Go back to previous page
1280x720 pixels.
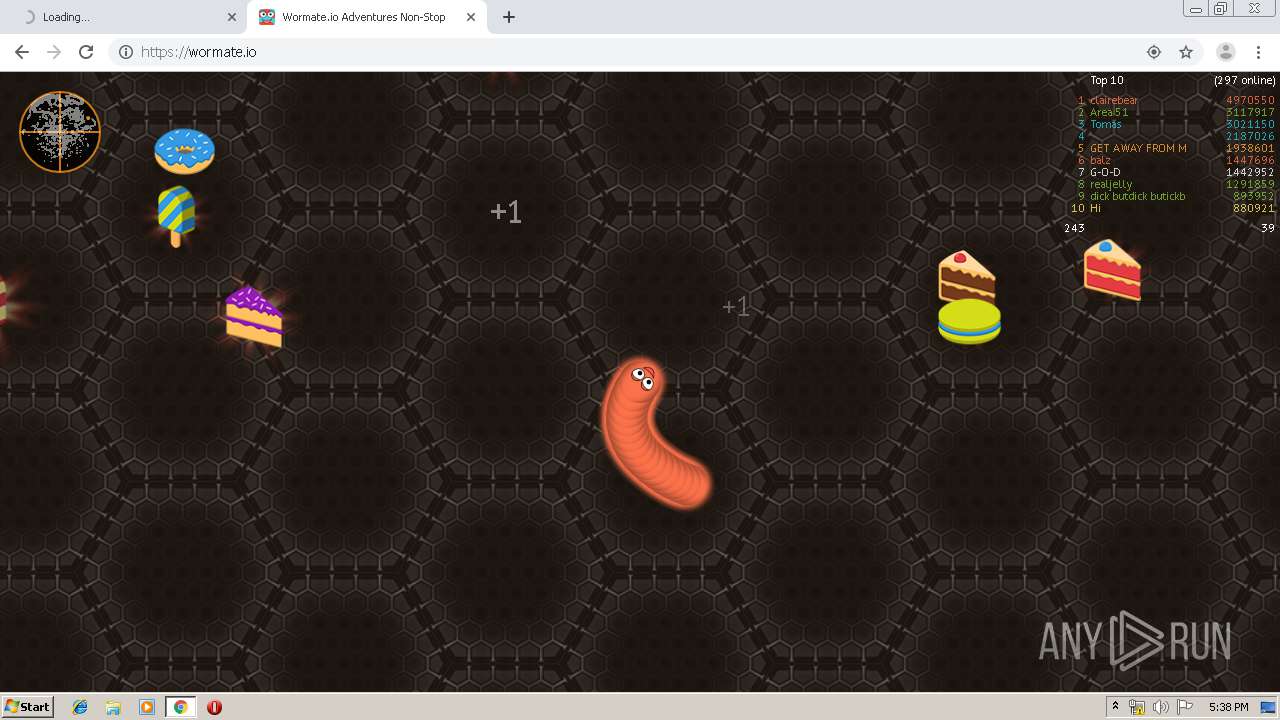22,52
